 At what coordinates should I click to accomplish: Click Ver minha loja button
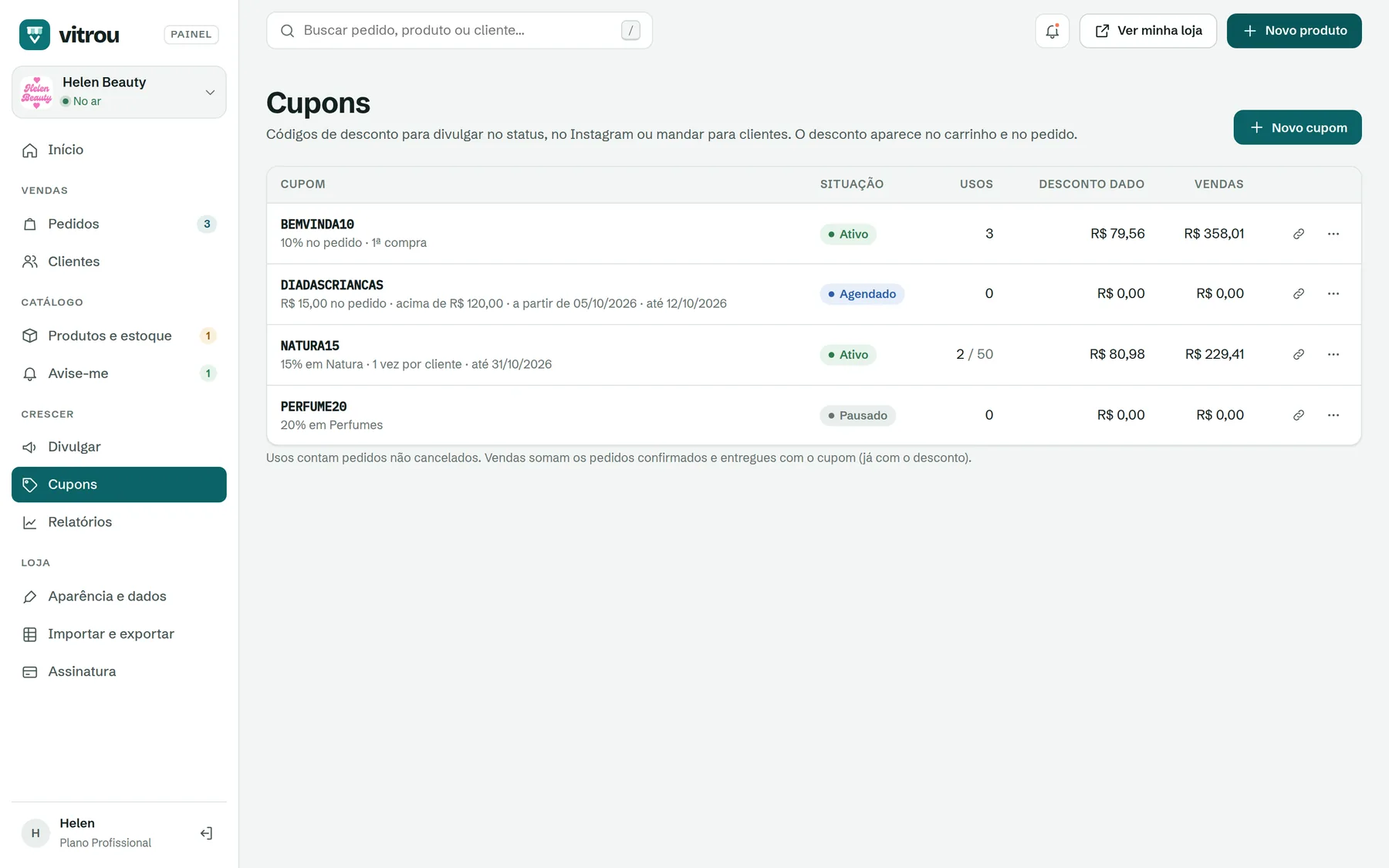pos(1147,31)
